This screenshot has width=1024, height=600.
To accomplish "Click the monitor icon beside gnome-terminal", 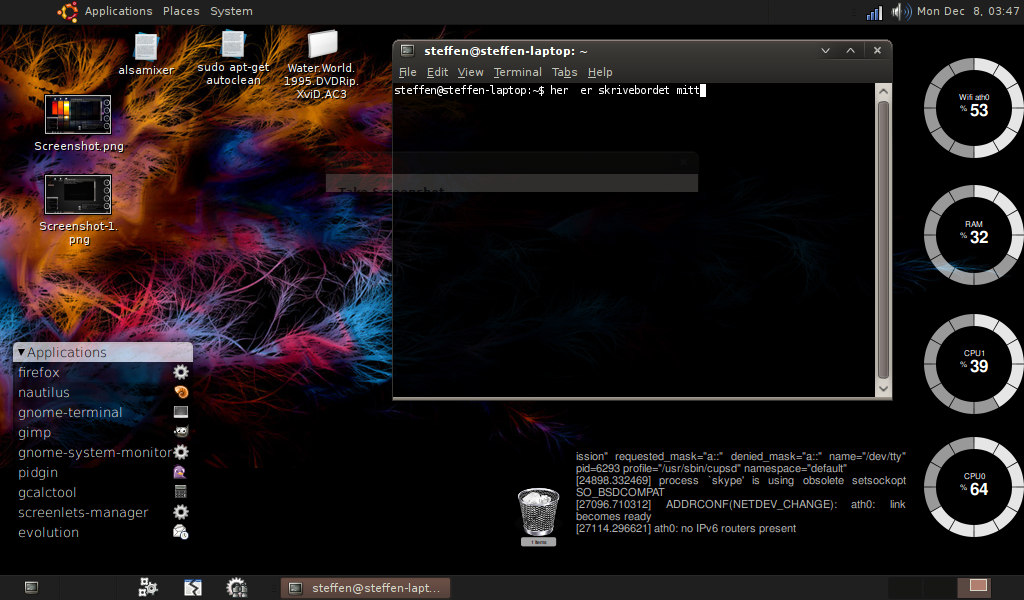I will [x=181, y=412].
